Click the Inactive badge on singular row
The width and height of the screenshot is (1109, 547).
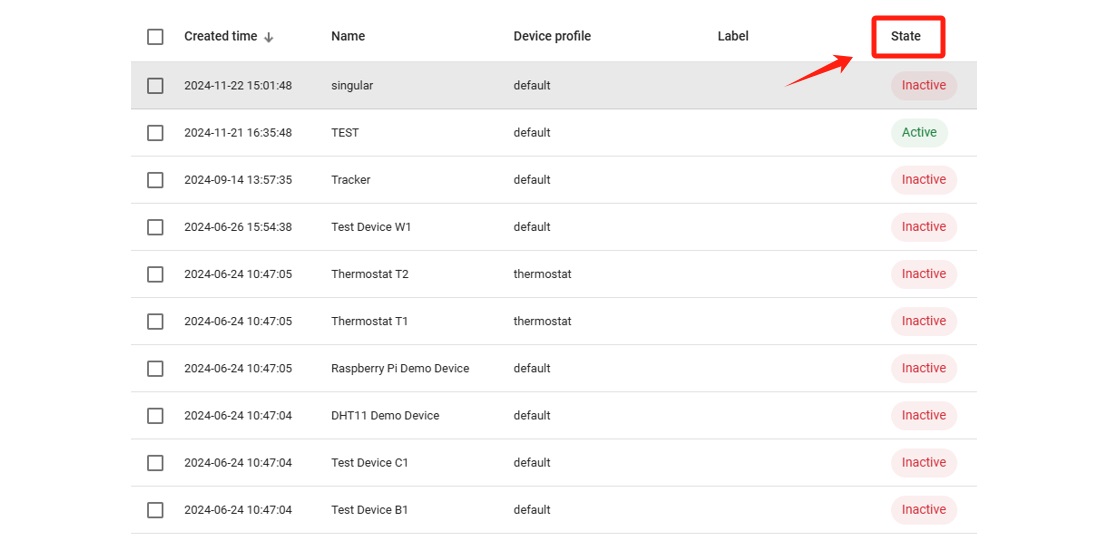click(924, 86)
